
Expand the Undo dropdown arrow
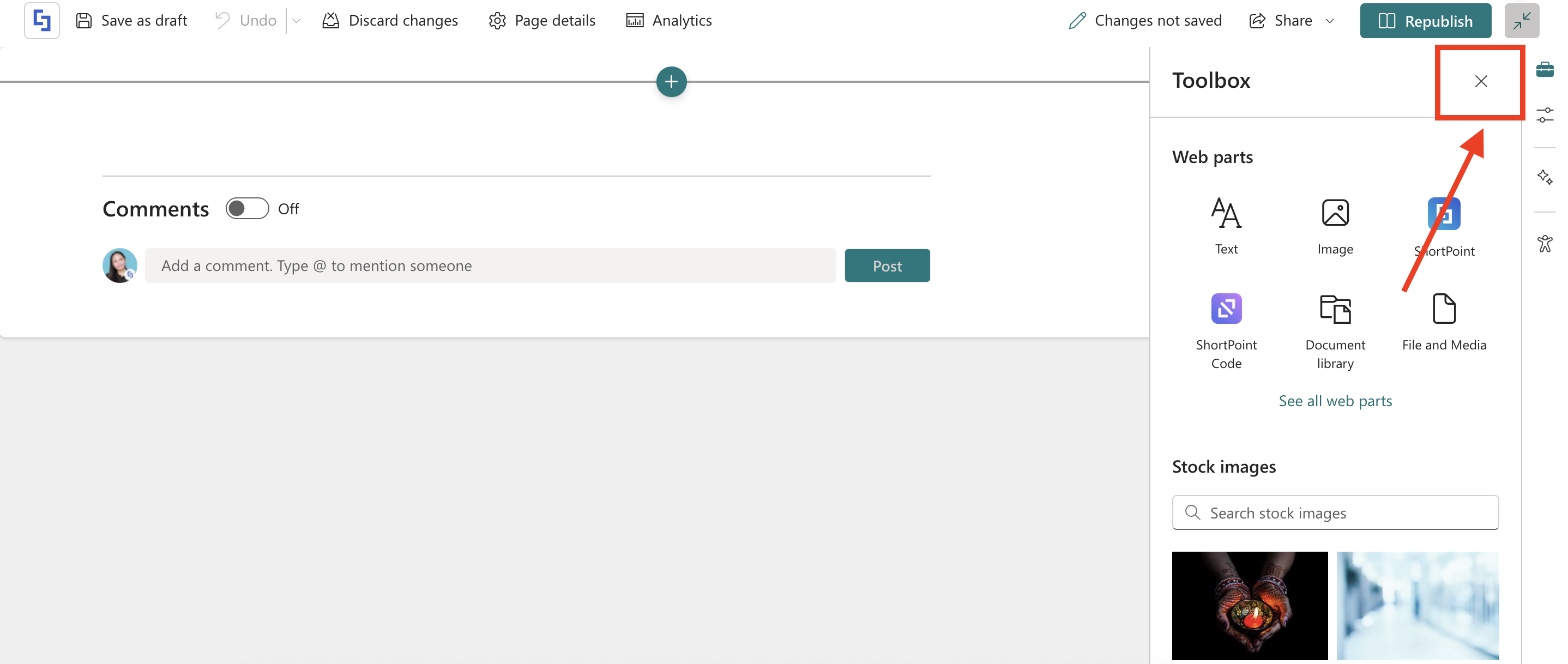pos(297,21)
